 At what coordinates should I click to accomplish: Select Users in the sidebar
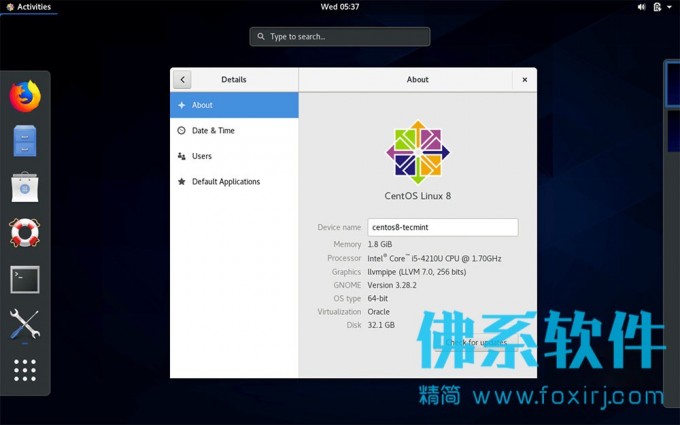point(234,156)
